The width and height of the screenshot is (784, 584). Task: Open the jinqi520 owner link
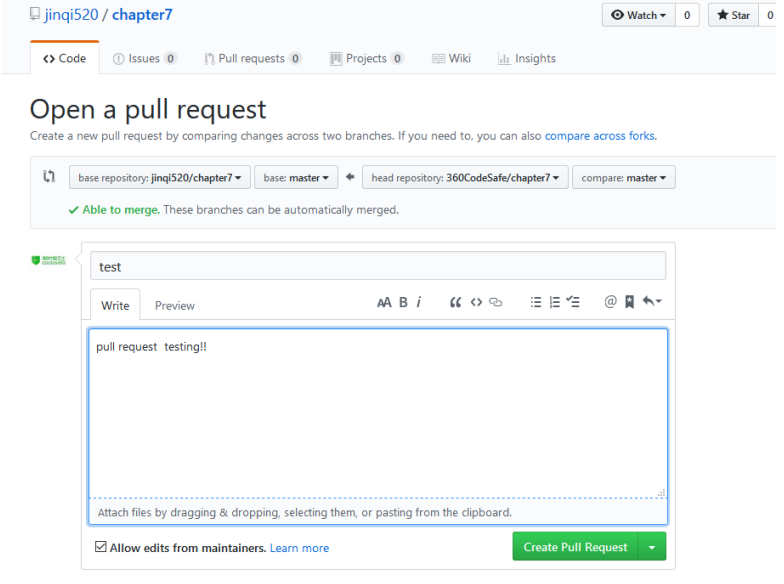point(71,15)
